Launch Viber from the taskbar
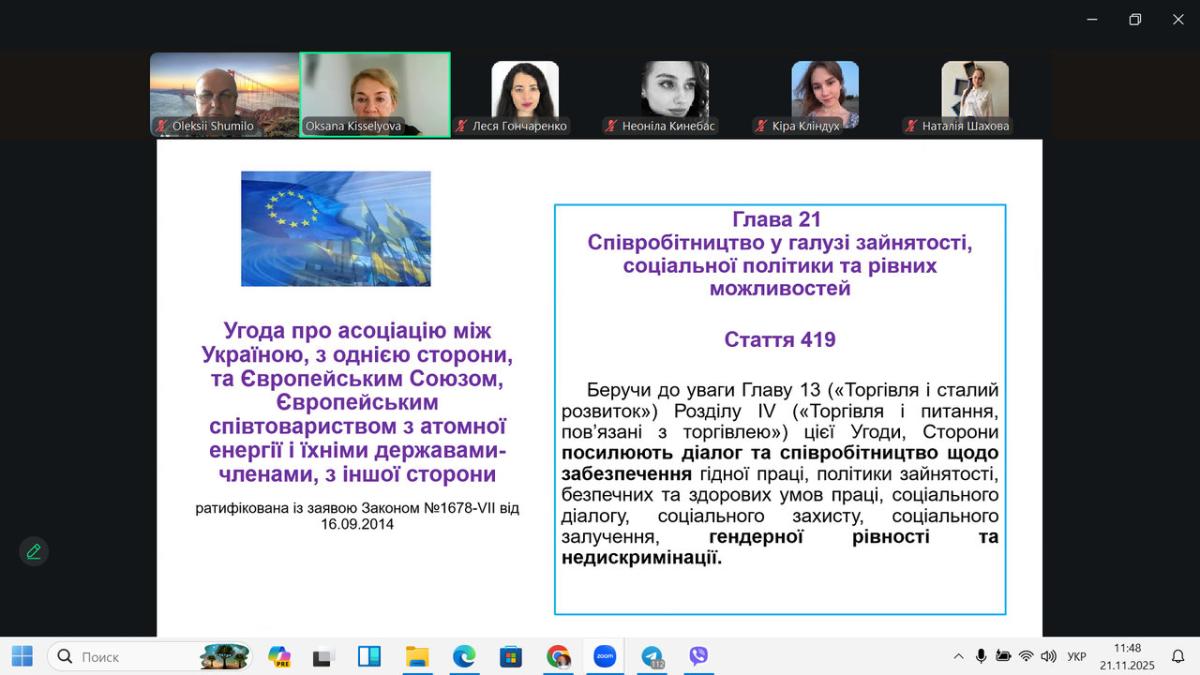Viewport: 1200px width, 675px height. click(x=698, y=657)
